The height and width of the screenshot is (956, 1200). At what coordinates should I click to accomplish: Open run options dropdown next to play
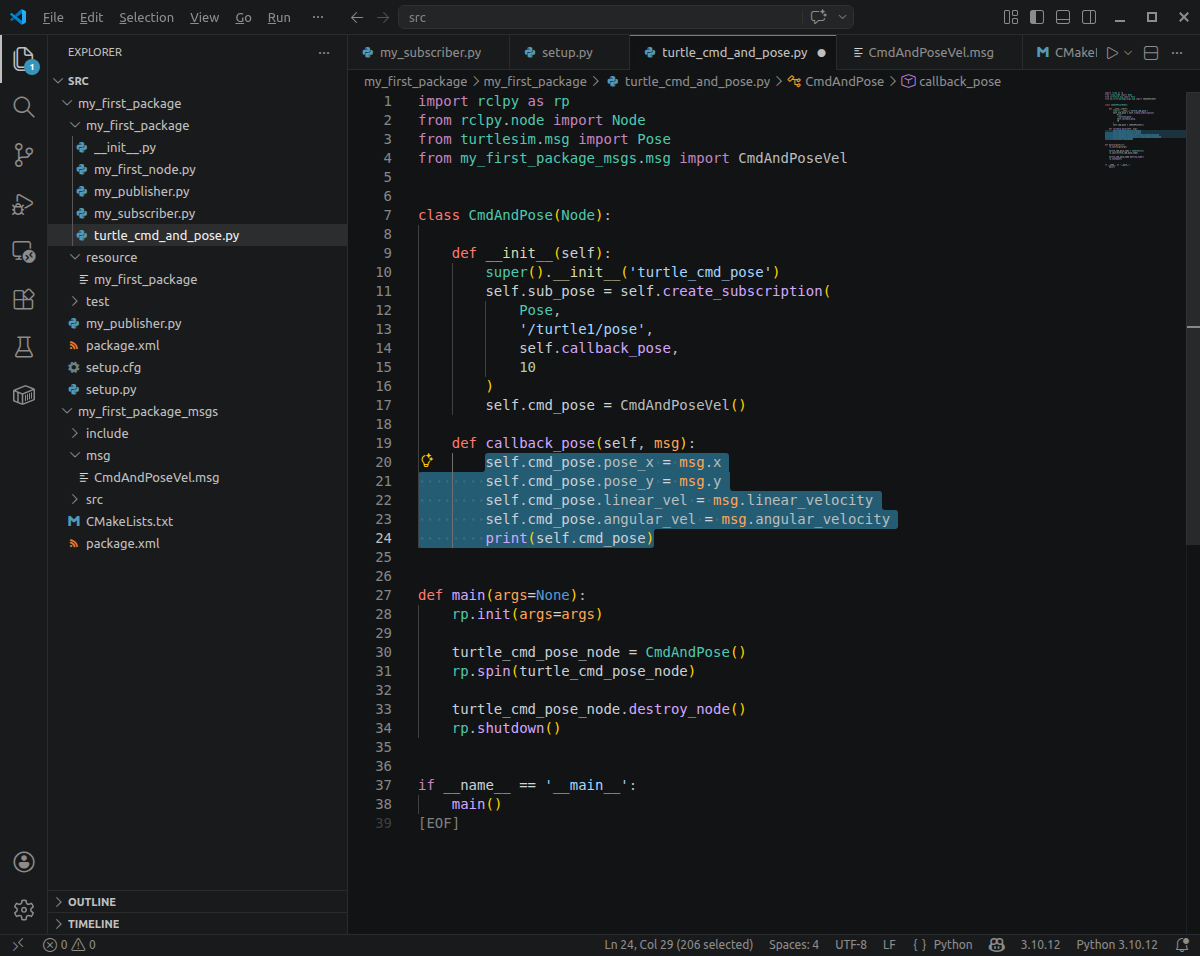point(1129,53)
